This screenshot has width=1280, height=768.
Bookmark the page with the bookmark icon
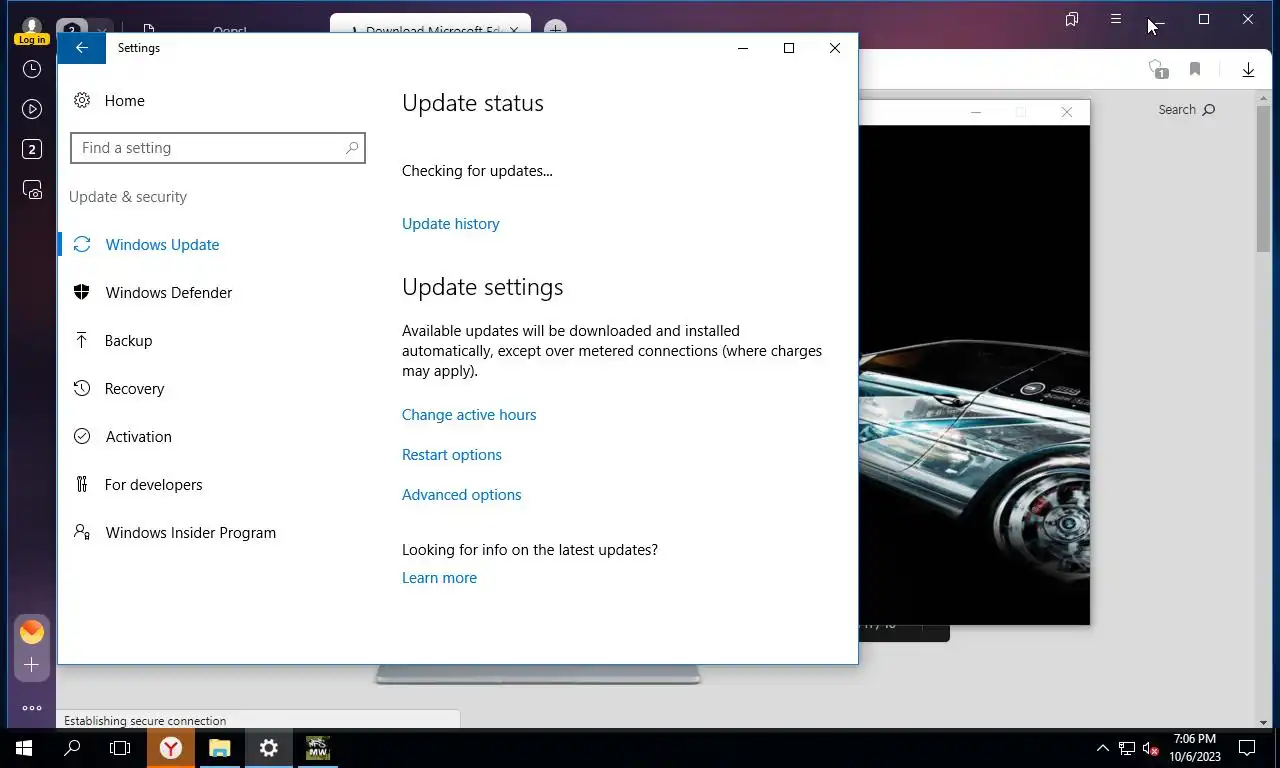coord(1195,70)
